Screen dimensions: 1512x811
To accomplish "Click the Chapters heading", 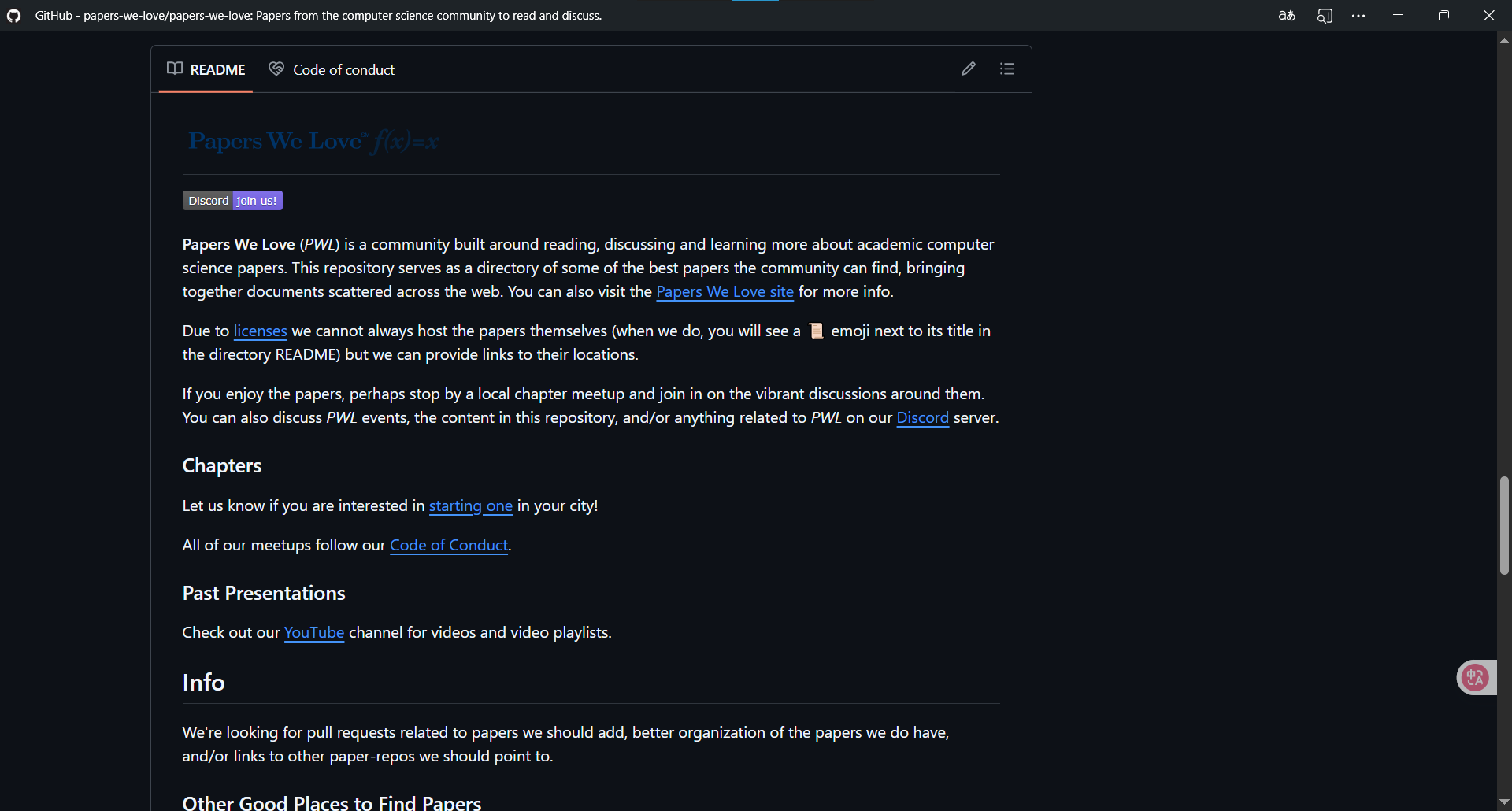I will click(x=222, y=465).
